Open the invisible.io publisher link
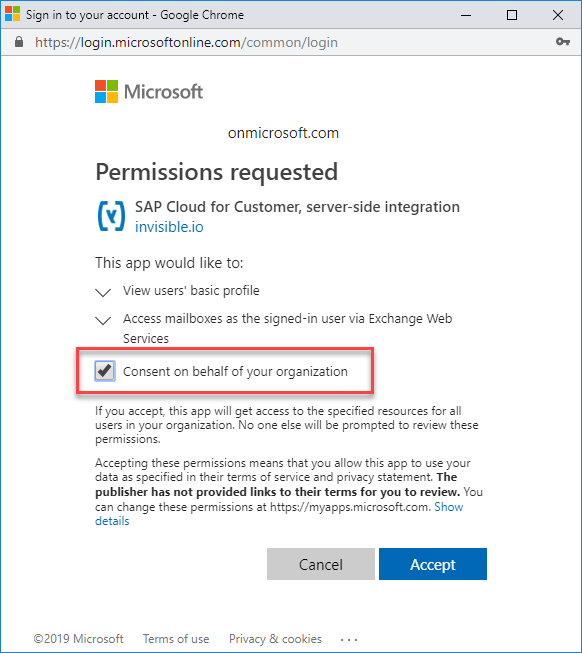 169,227
